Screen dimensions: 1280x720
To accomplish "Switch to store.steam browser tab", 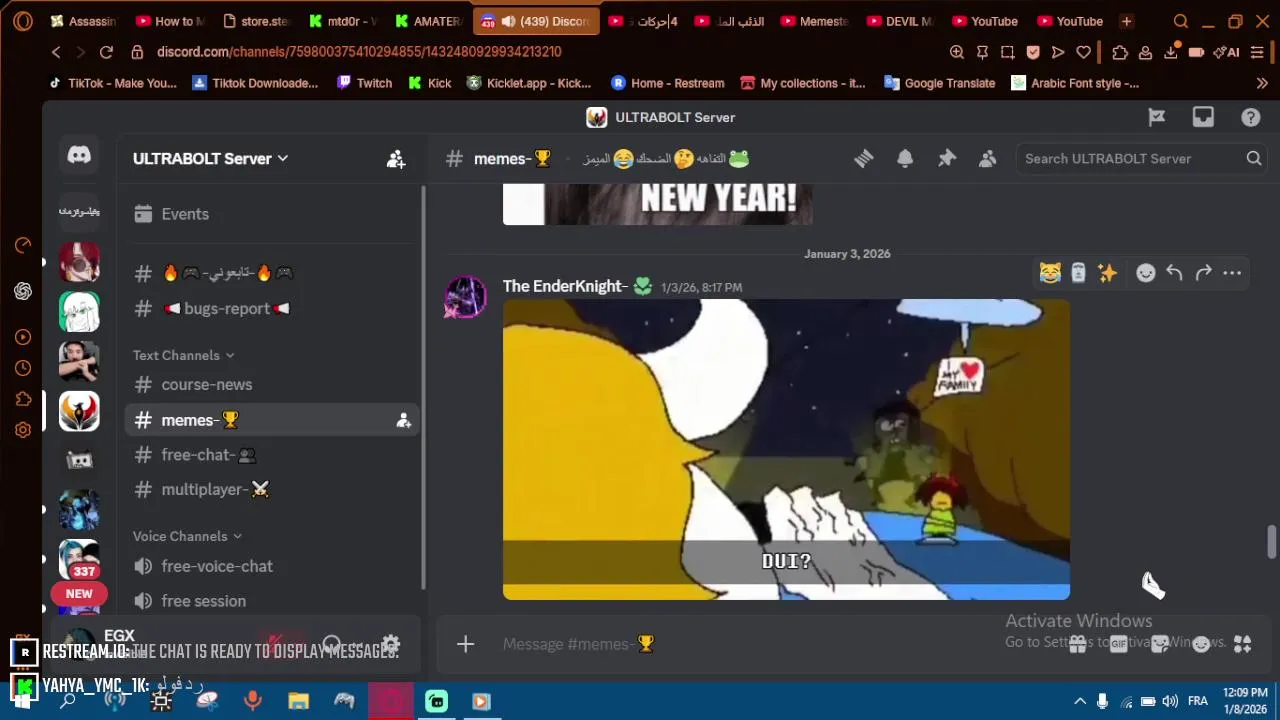I will point(258,21).
